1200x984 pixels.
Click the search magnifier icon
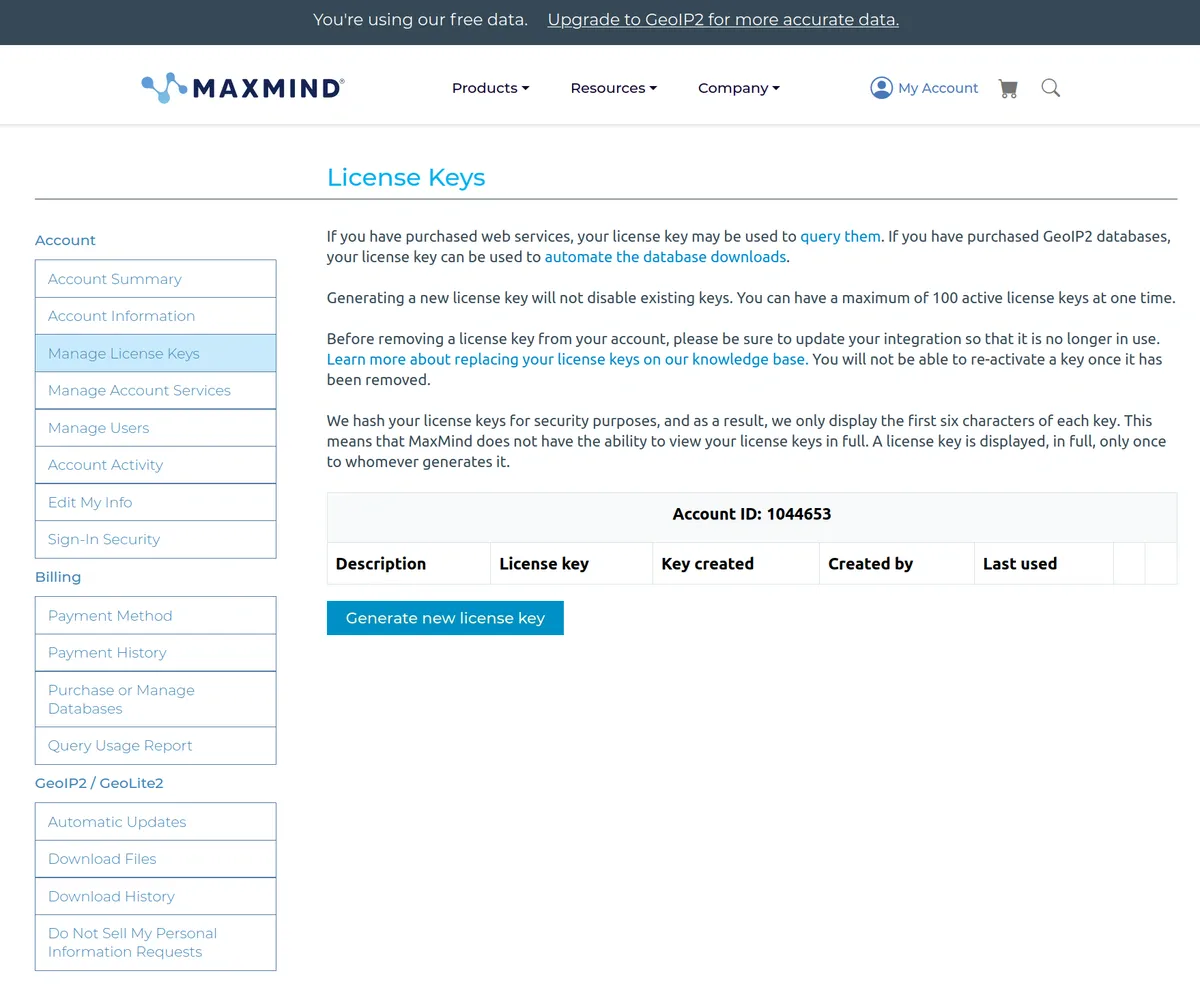tap(1050, 88)
